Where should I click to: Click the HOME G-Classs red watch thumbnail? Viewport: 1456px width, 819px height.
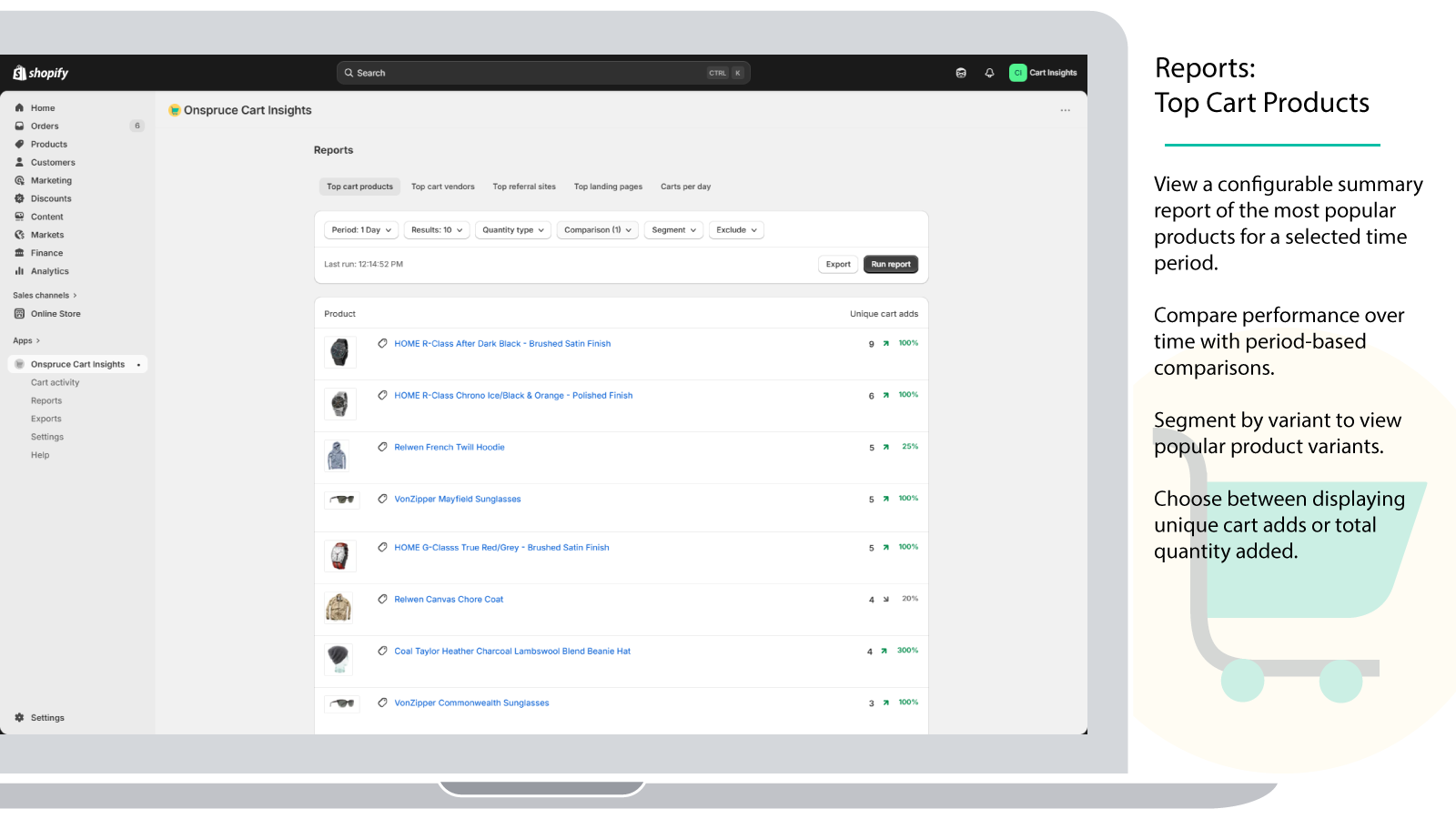click(x=339, y=555)
